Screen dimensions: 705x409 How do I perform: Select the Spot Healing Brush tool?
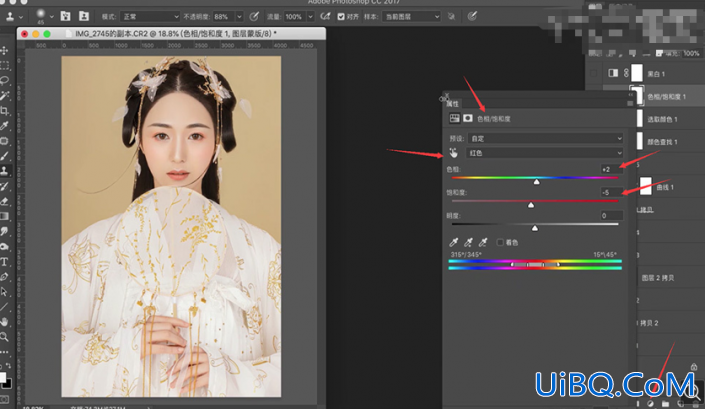click(4, 141)
